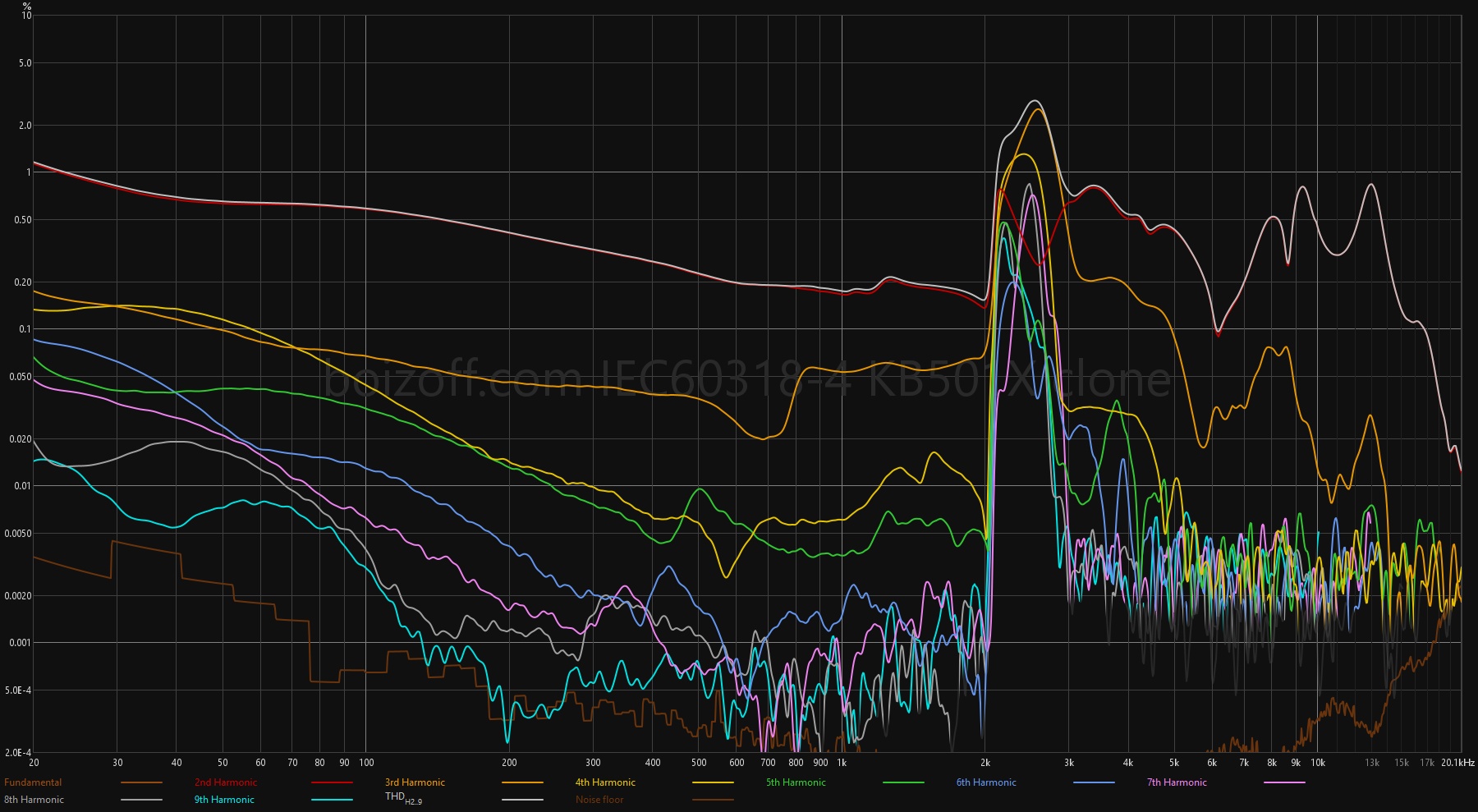The width and height of the screenshot is (1478, 812).
Task: Select the blue 6th Harmonic line swatch
Action: (x=1094, y=783)
